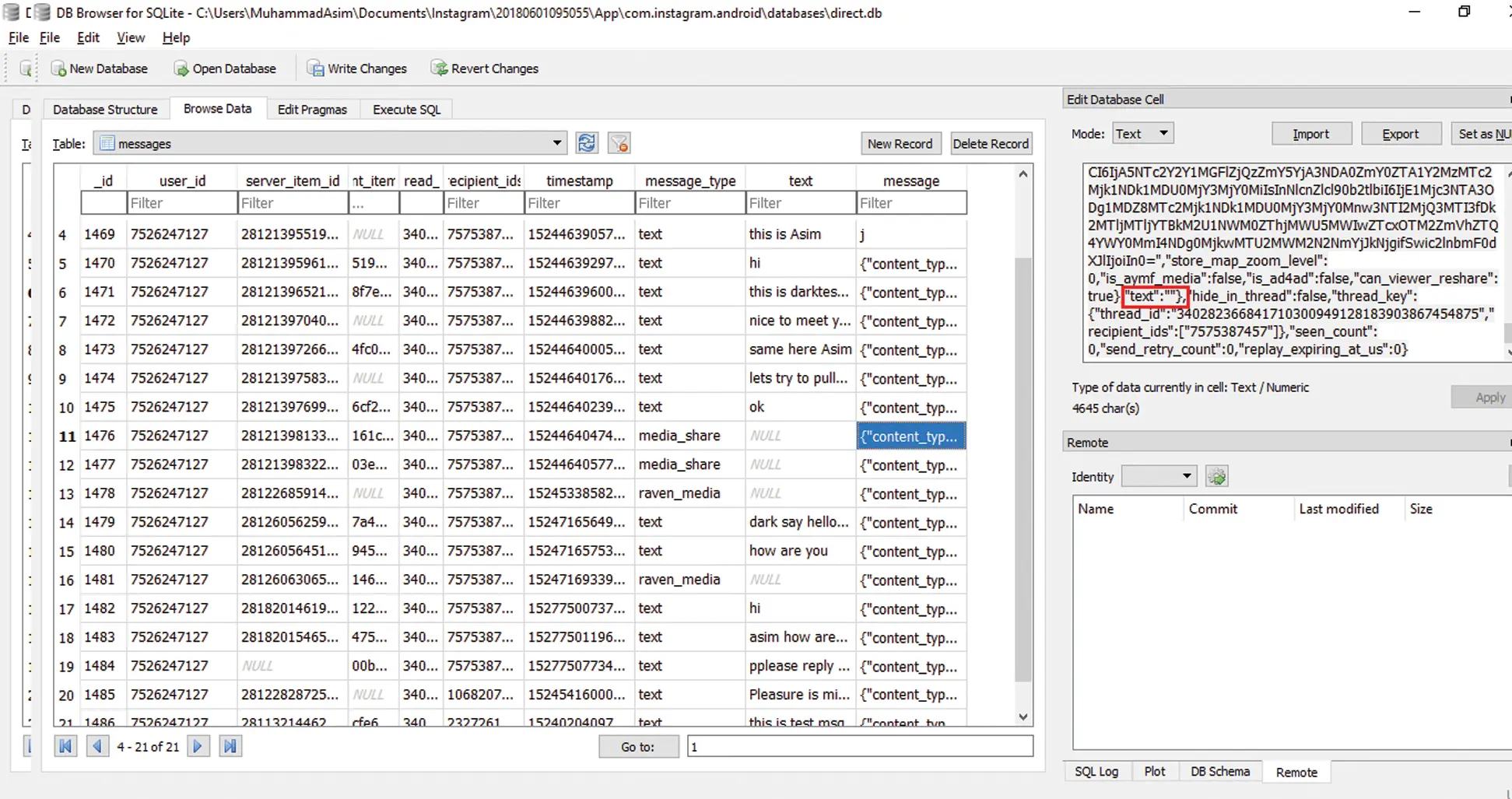Screen dimensions: 1512x799
Task: Click the server_item_id filter field
Action: (x=293, y=202)
